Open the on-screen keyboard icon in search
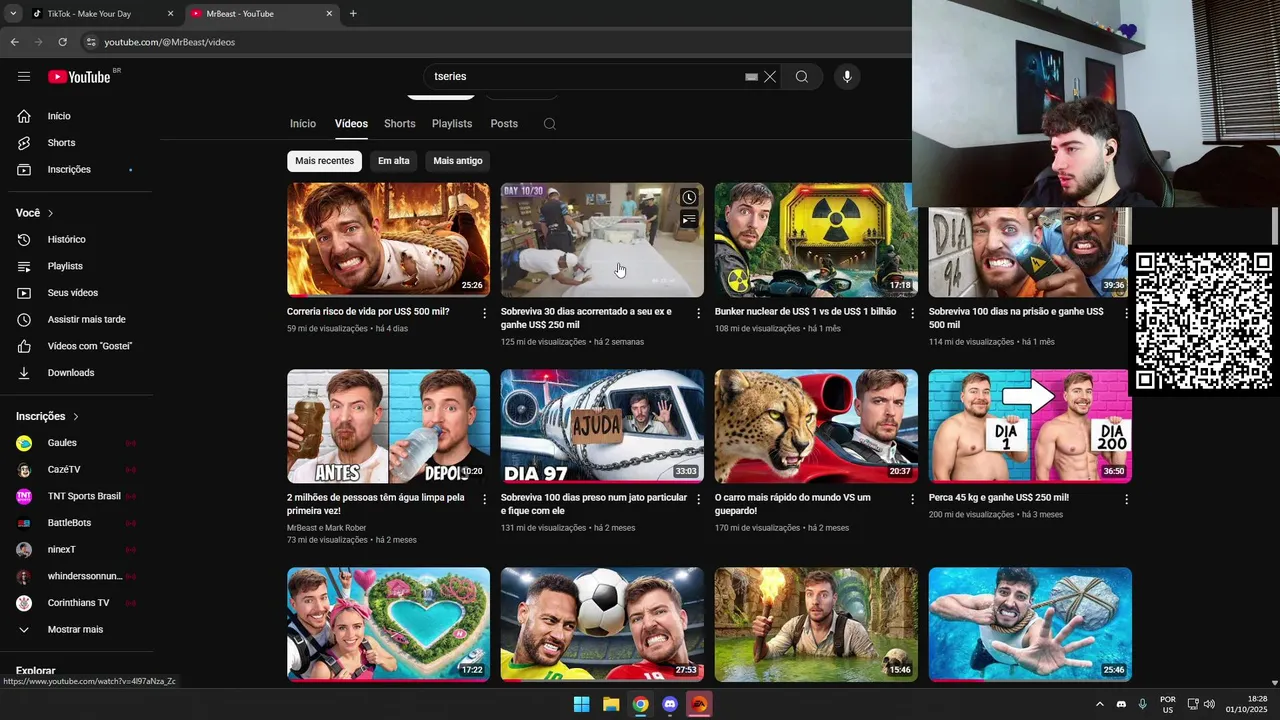This screenshot has width=1280, height=720. [x=751, y=77]
